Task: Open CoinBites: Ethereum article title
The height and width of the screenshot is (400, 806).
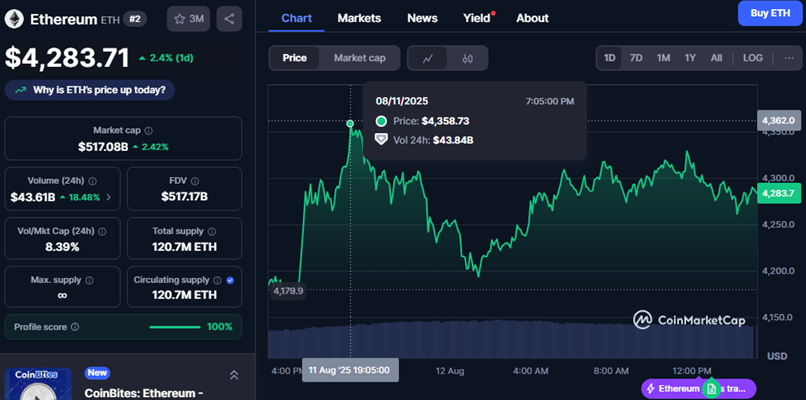Action: point(144,394)
